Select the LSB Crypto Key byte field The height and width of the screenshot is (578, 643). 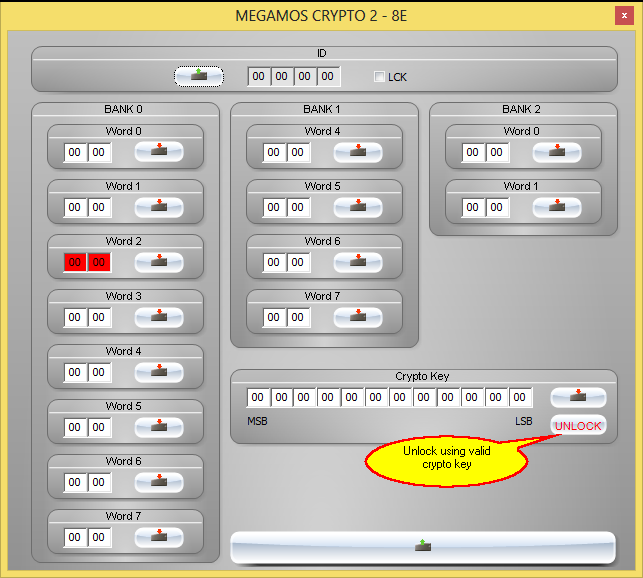[x=520, y=397]
